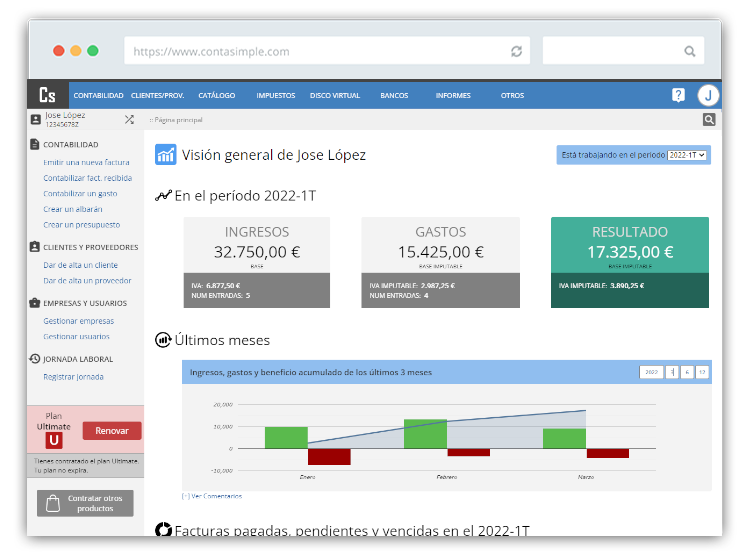Viewport: 750px width, 552px height.
Task: Click the Página principal breadcrumb
Action: 176,120
